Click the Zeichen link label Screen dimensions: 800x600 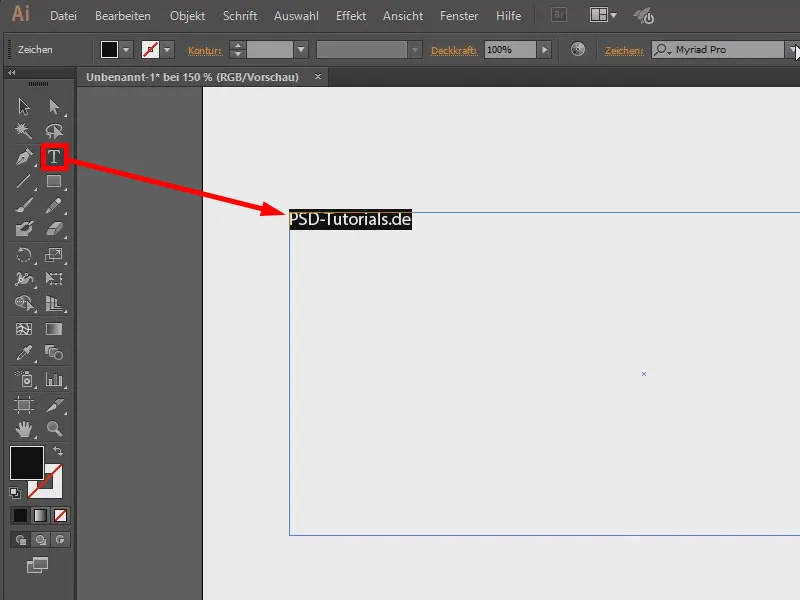(x=623, y=51)
